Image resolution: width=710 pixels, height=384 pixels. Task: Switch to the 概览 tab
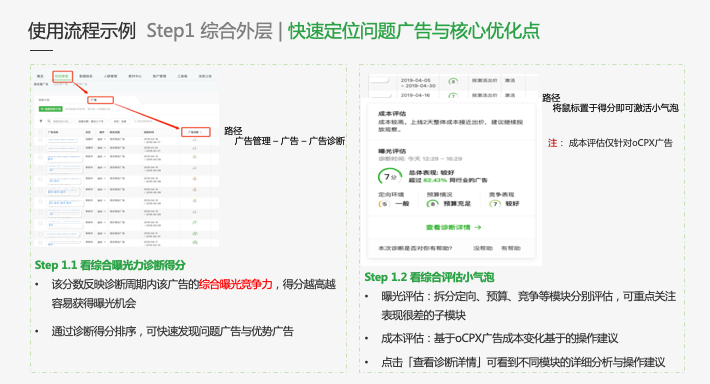[x=40, y=76]
